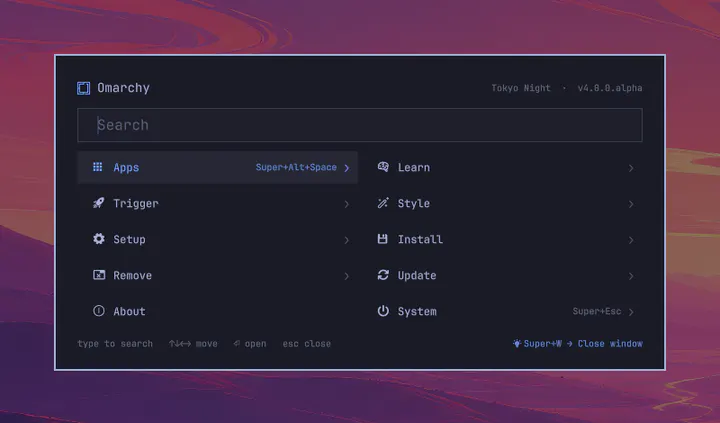Click the Remove box icon
Viewport: 720px width, 423px height.
pyautogui.click(x=99, y=275)
